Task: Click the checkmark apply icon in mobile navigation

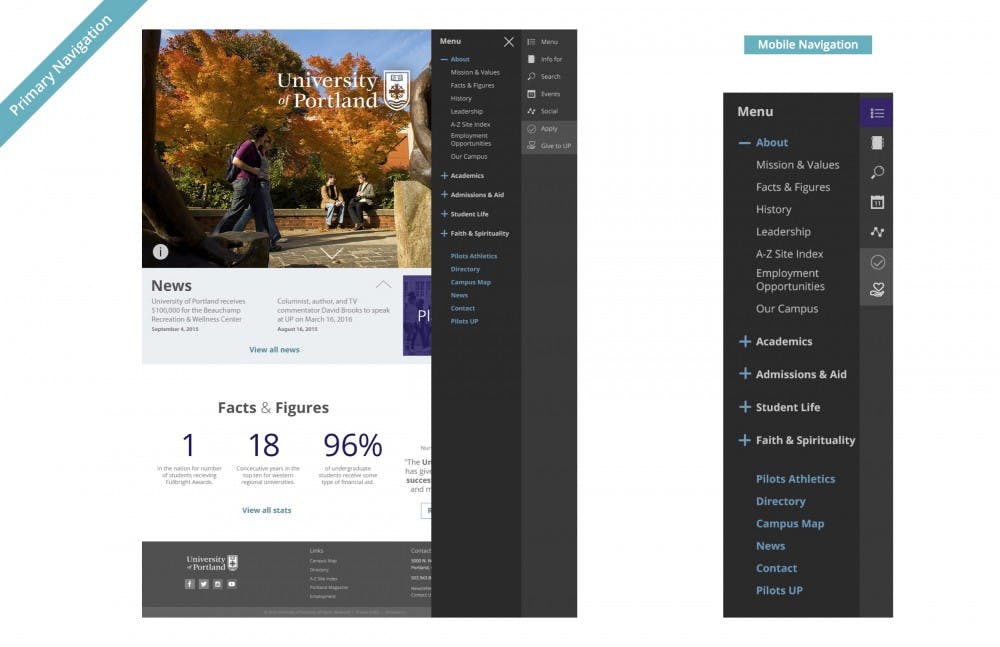Action: (x=877, y=262)
